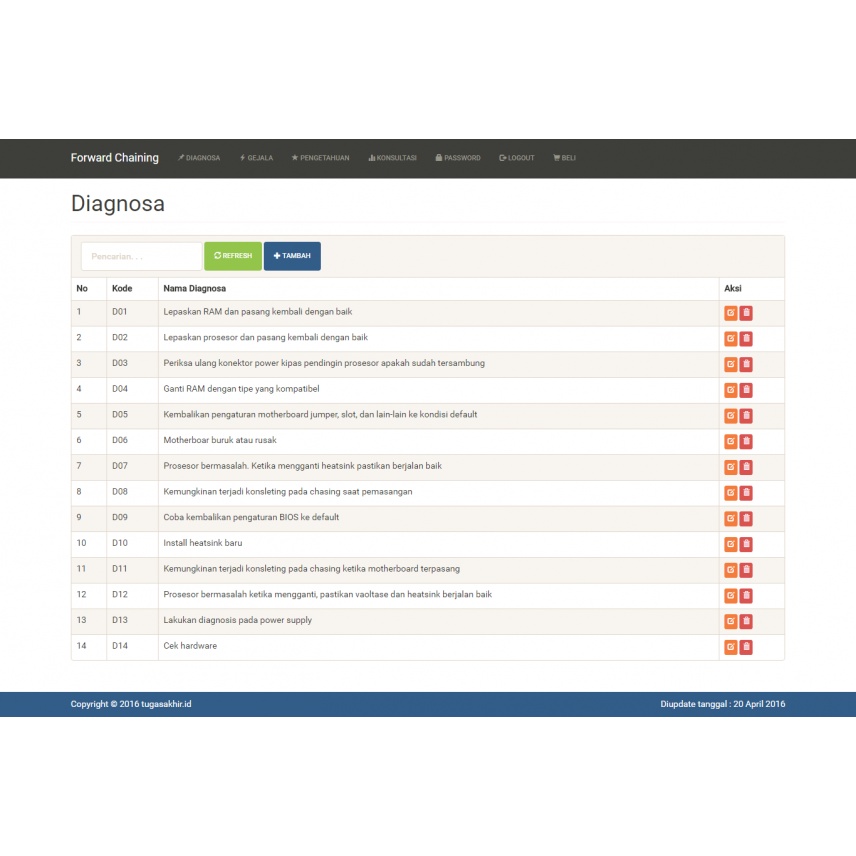Edit the D04 Ganti RAM row
The height and width of the screenshot is (856, 856).
pyautogui.click(x=730, y=390)
